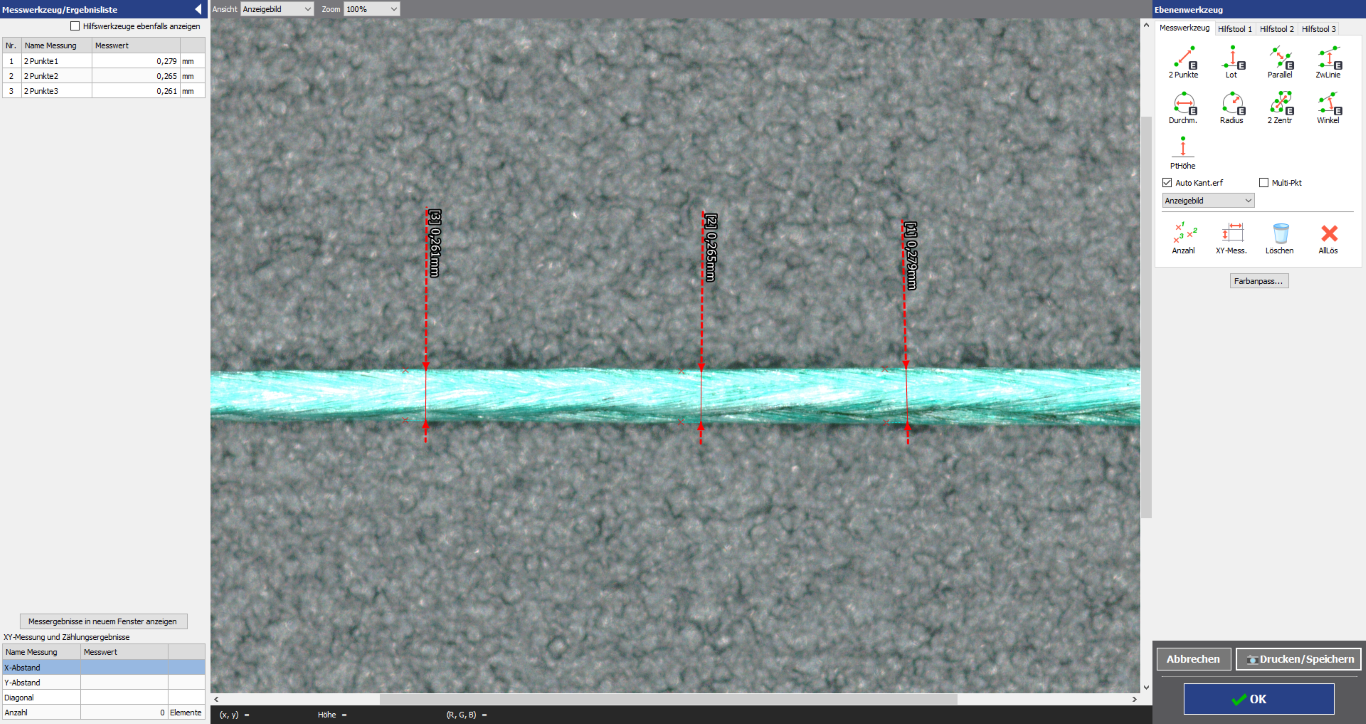Image resolution: width=1366 pixels, height=724 pixels.
Task: Switch to the Hilfstool 1 tab
Action: coord(1234,29)
